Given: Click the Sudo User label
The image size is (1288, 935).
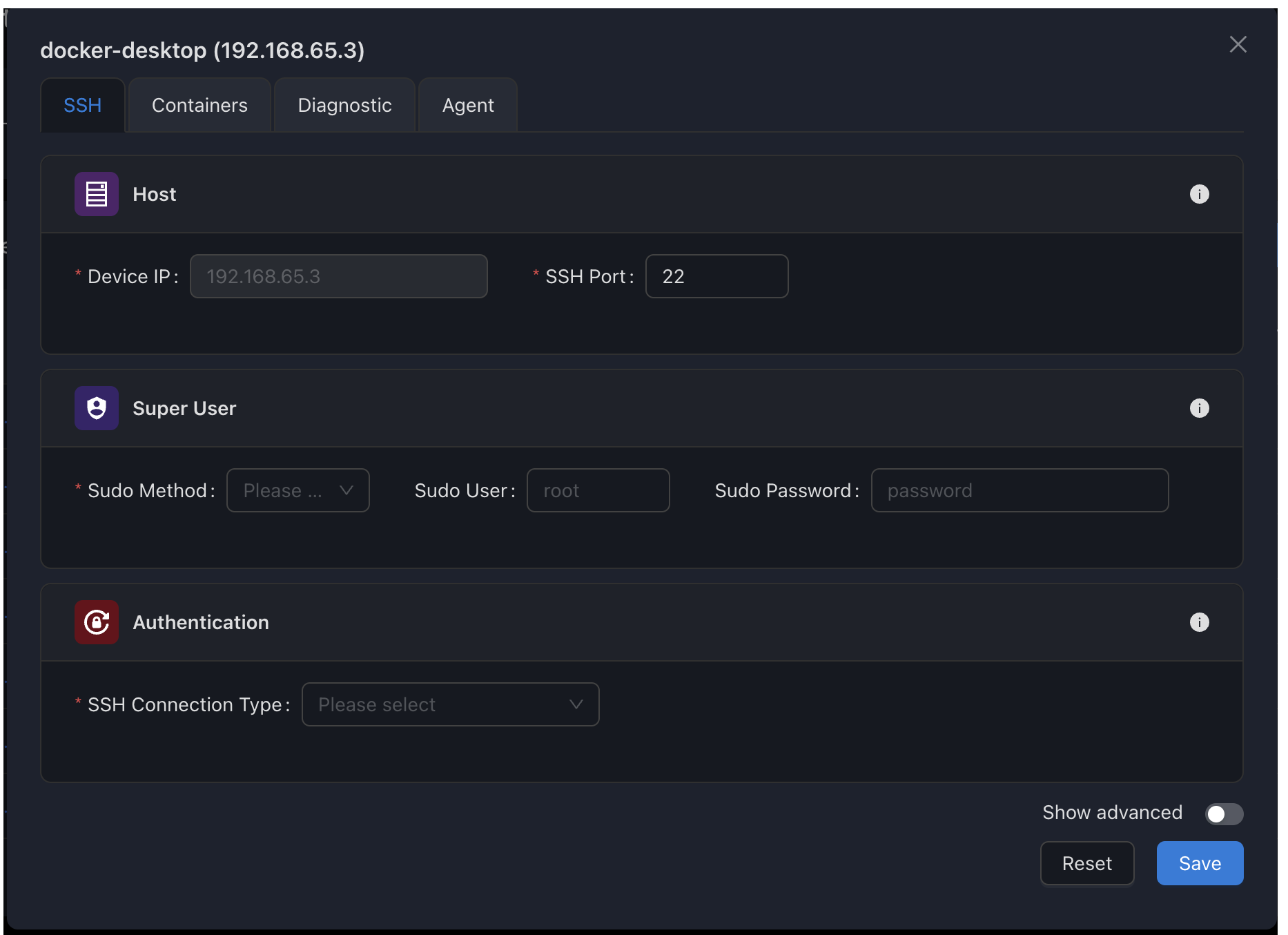Looking at the screenshot, I should point(465,490).
